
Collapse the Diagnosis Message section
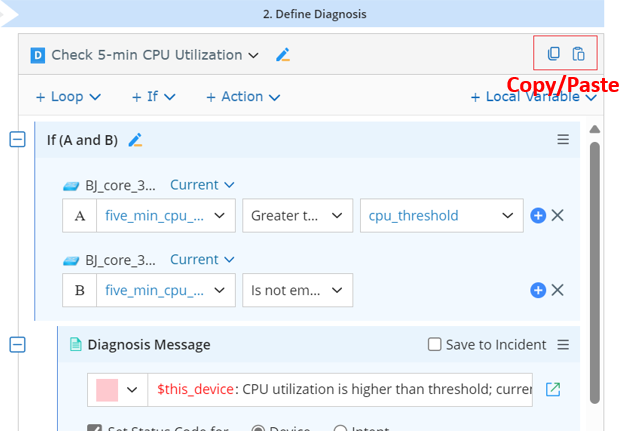pos(17,345)
